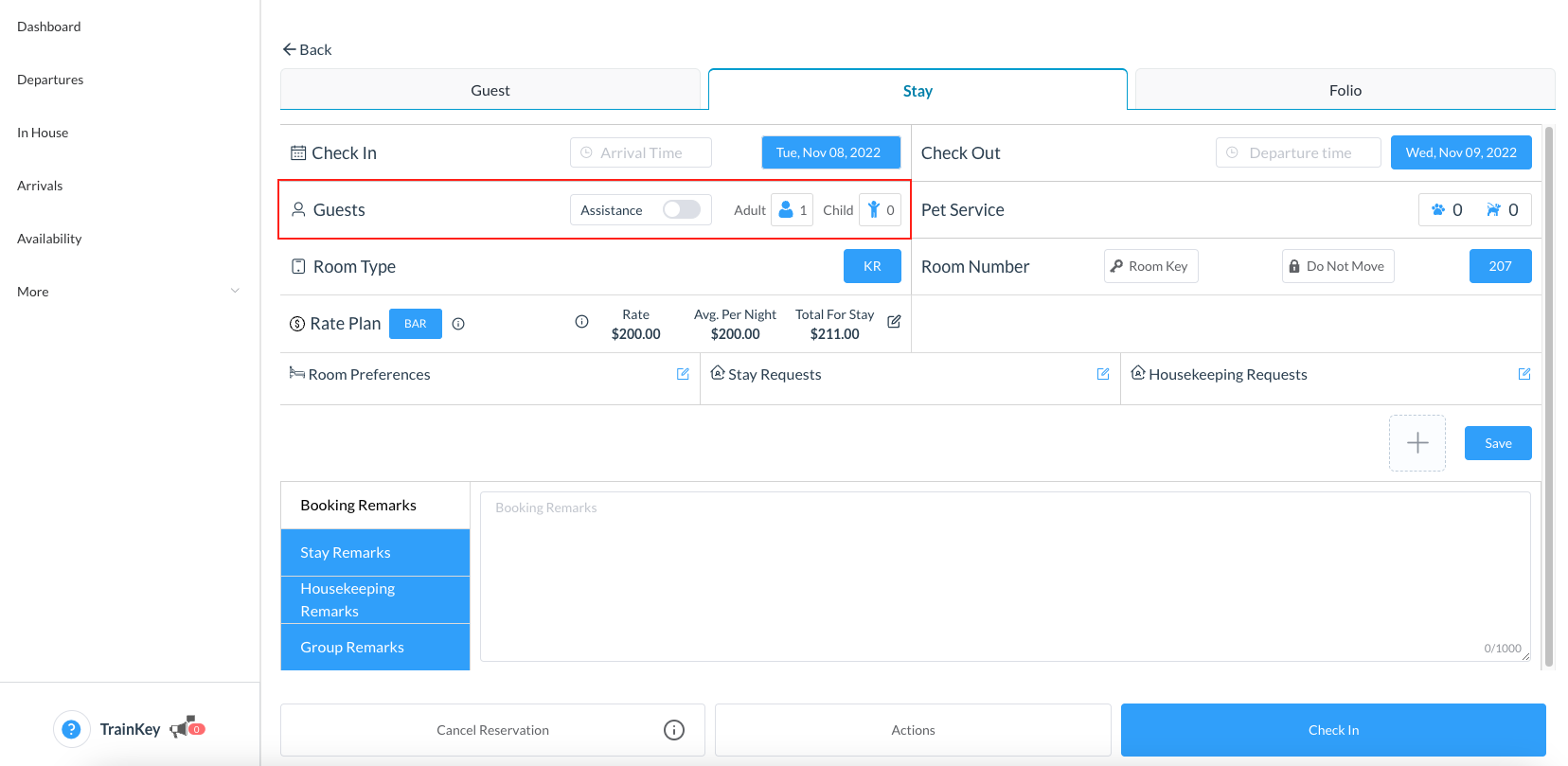Click the edit icon for Room Preferences
The height and width of the screenshot is (766, 1568).
point(683,374)
